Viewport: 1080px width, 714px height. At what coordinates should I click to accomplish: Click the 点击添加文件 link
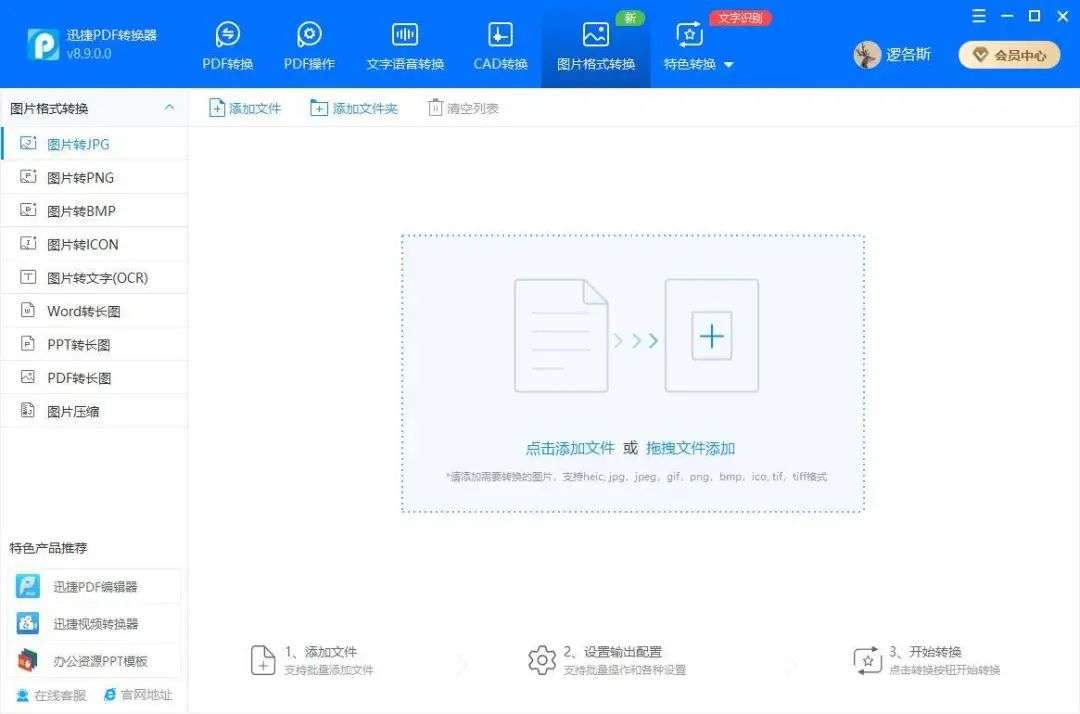570,448
